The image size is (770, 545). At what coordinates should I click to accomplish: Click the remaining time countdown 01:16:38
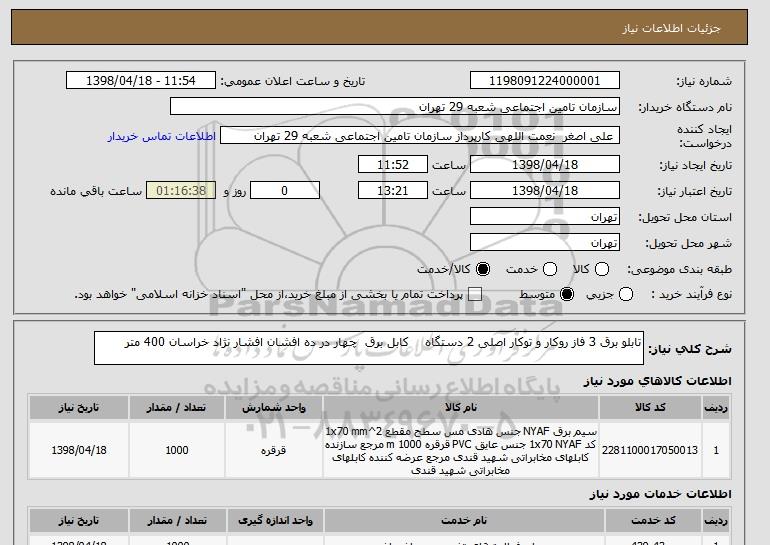[181, 191]
